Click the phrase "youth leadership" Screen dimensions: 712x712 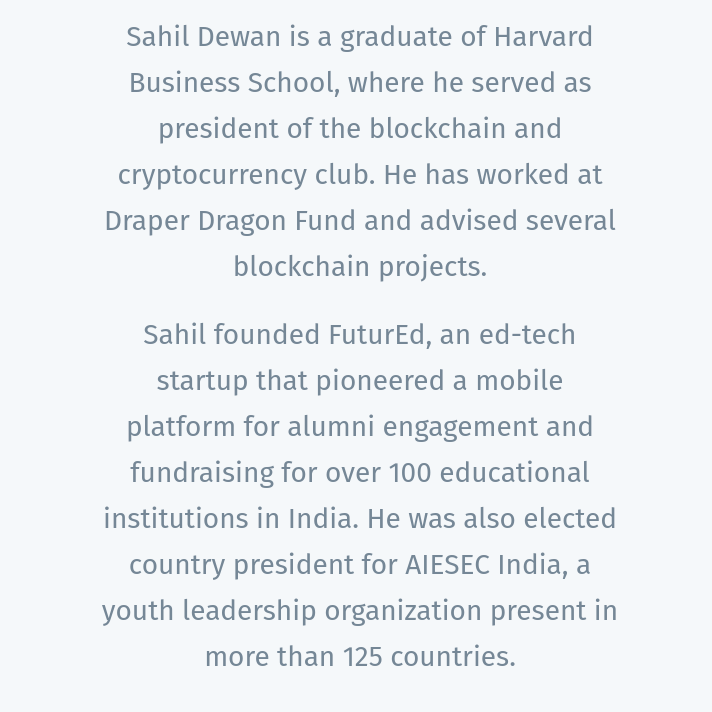[209, 612]
